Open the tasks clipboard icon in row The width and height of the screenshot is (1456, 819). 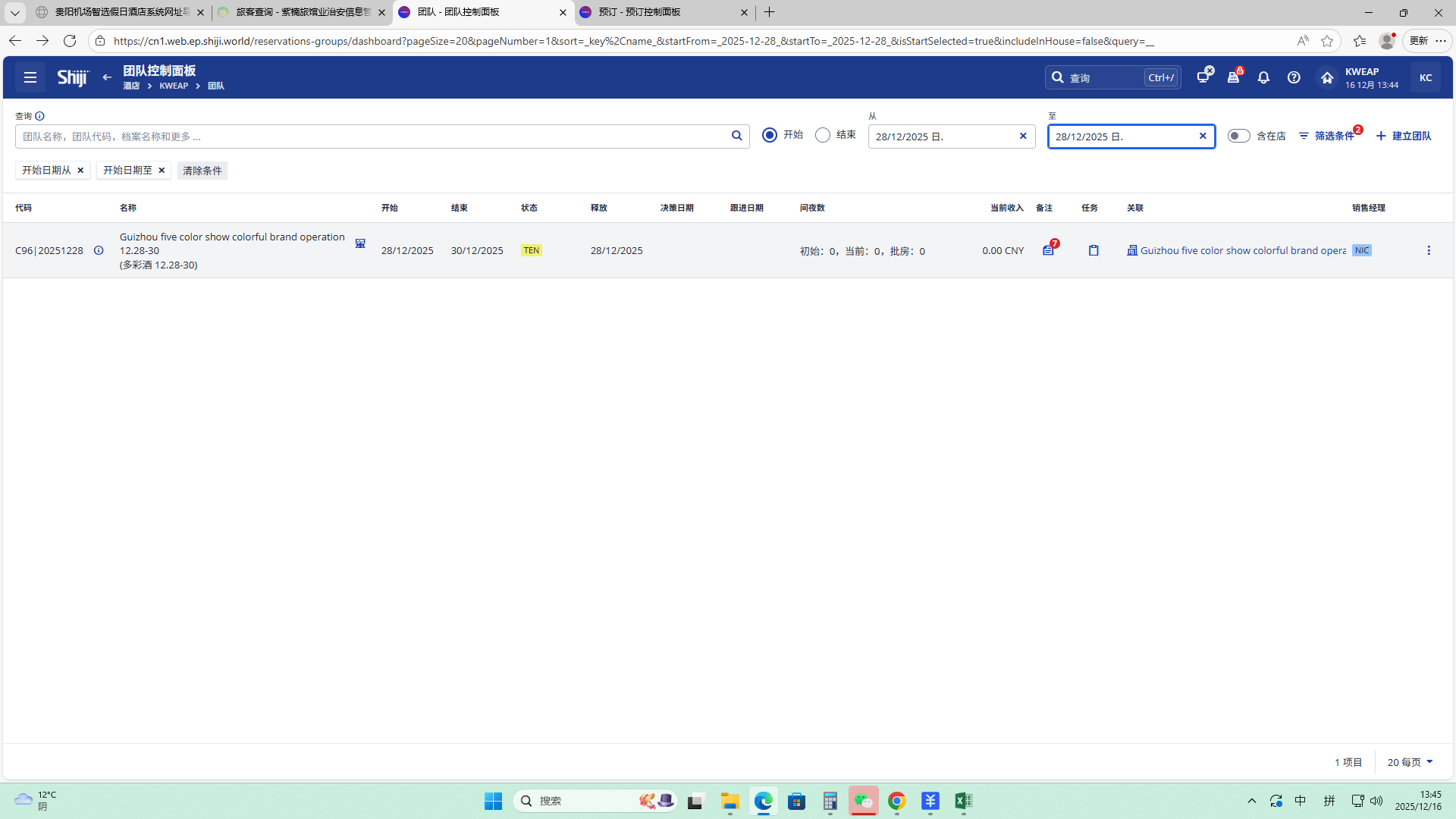tap(1094, 250)
